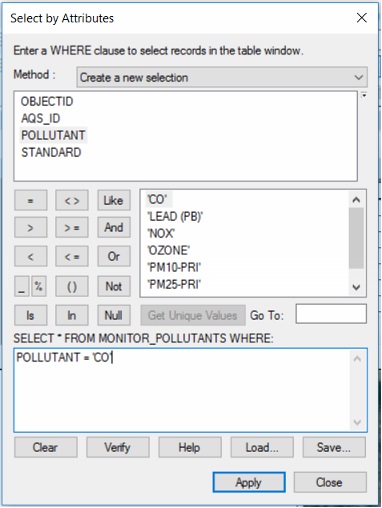The image size is (382, 508).
Task: Select the STANDARD field
Action: click(51, 152)
